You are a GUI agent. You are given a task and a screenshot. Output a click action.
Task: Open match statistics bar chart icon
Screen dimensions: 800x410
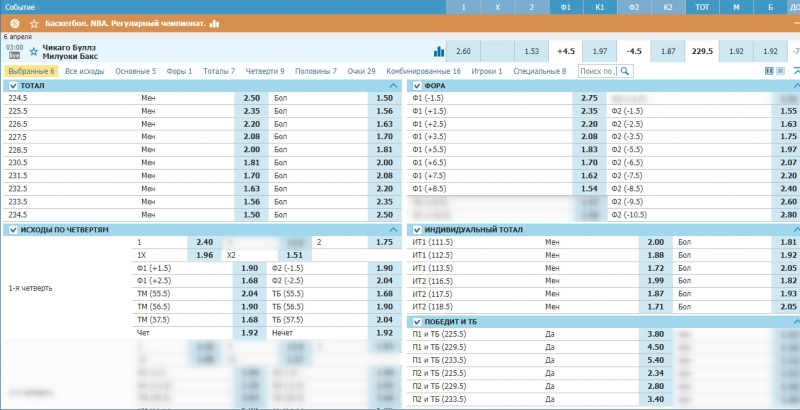click(438, 51)
